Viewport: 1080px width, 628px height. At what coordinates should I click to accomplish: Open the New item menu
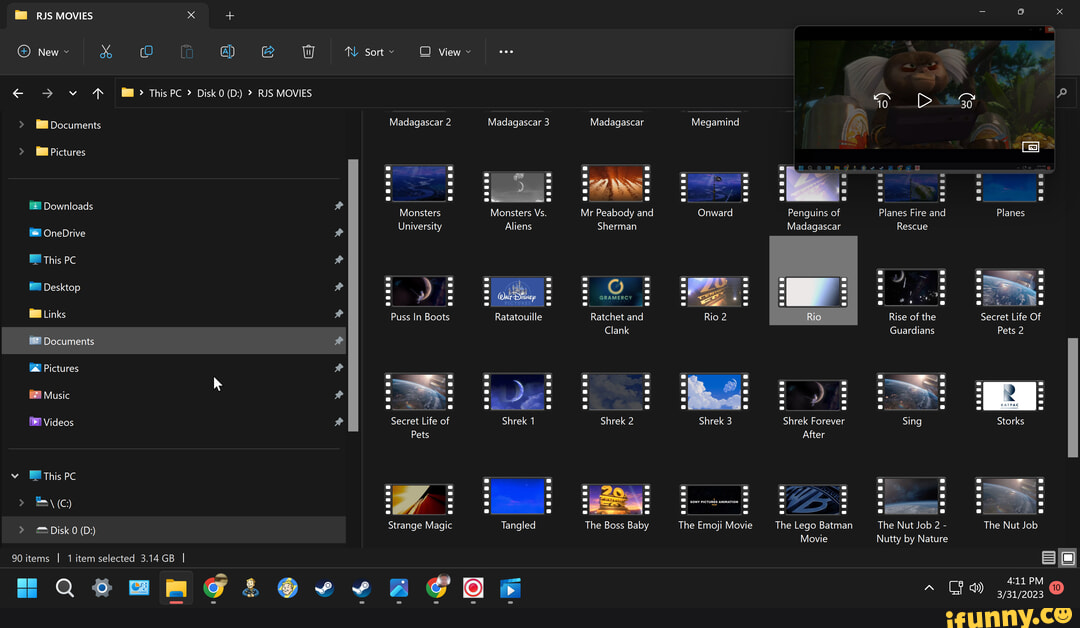coord(44,52)
